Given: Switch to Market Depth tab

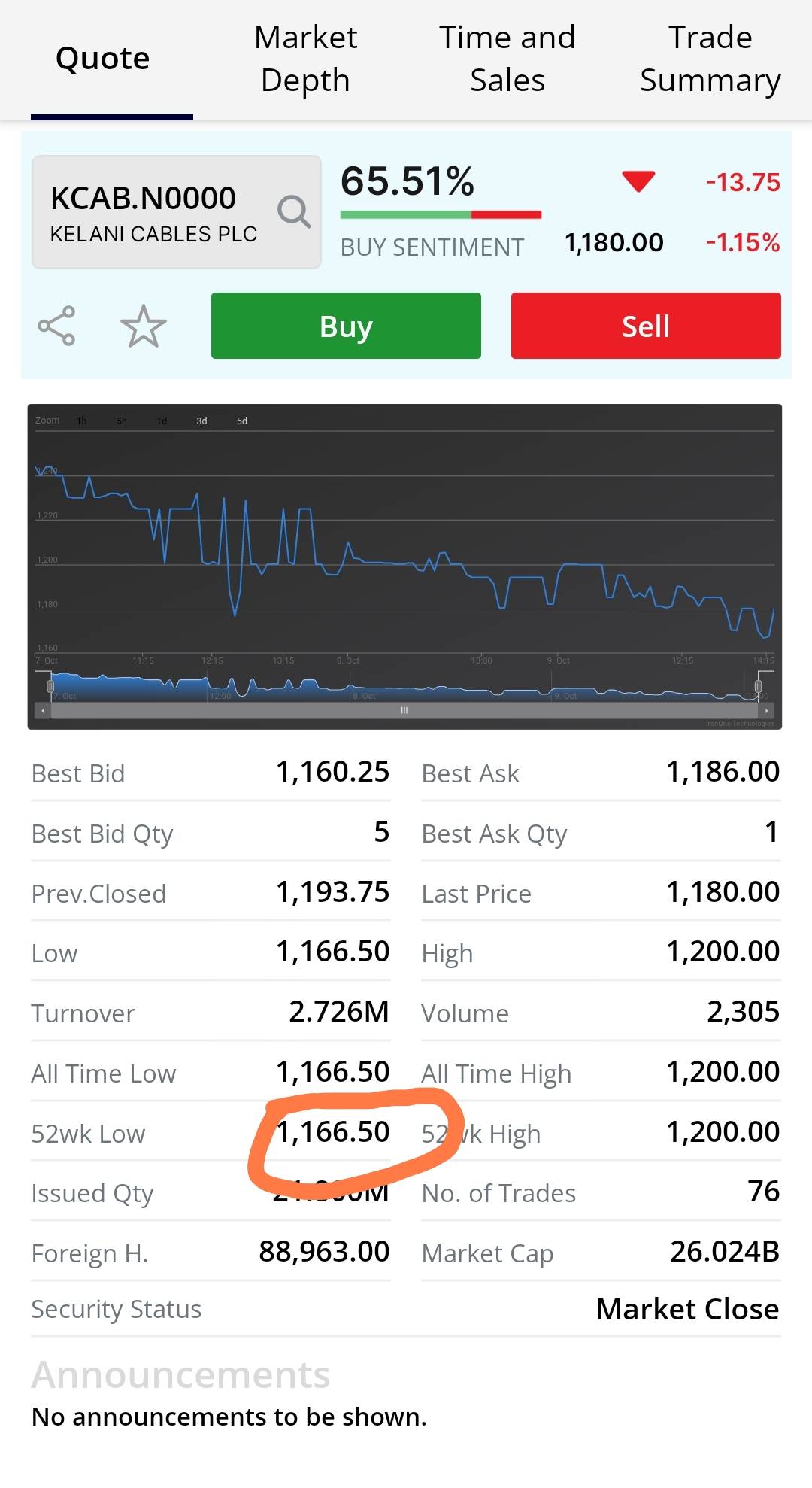Looking at the screenshot, I should tap(305, 59).
